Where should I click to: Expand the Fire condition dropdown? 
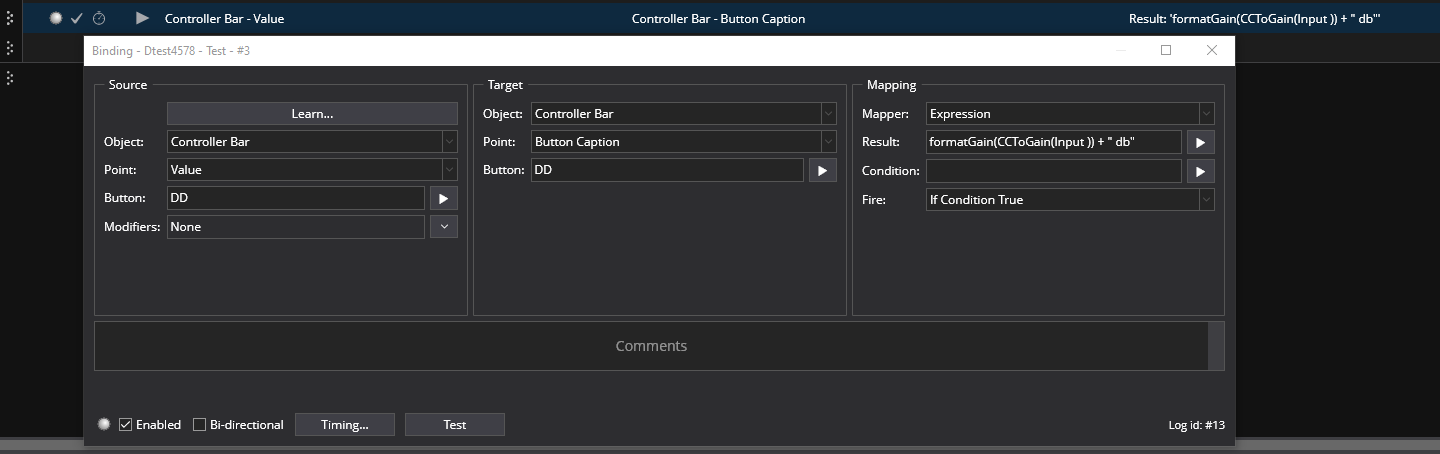1207,200
